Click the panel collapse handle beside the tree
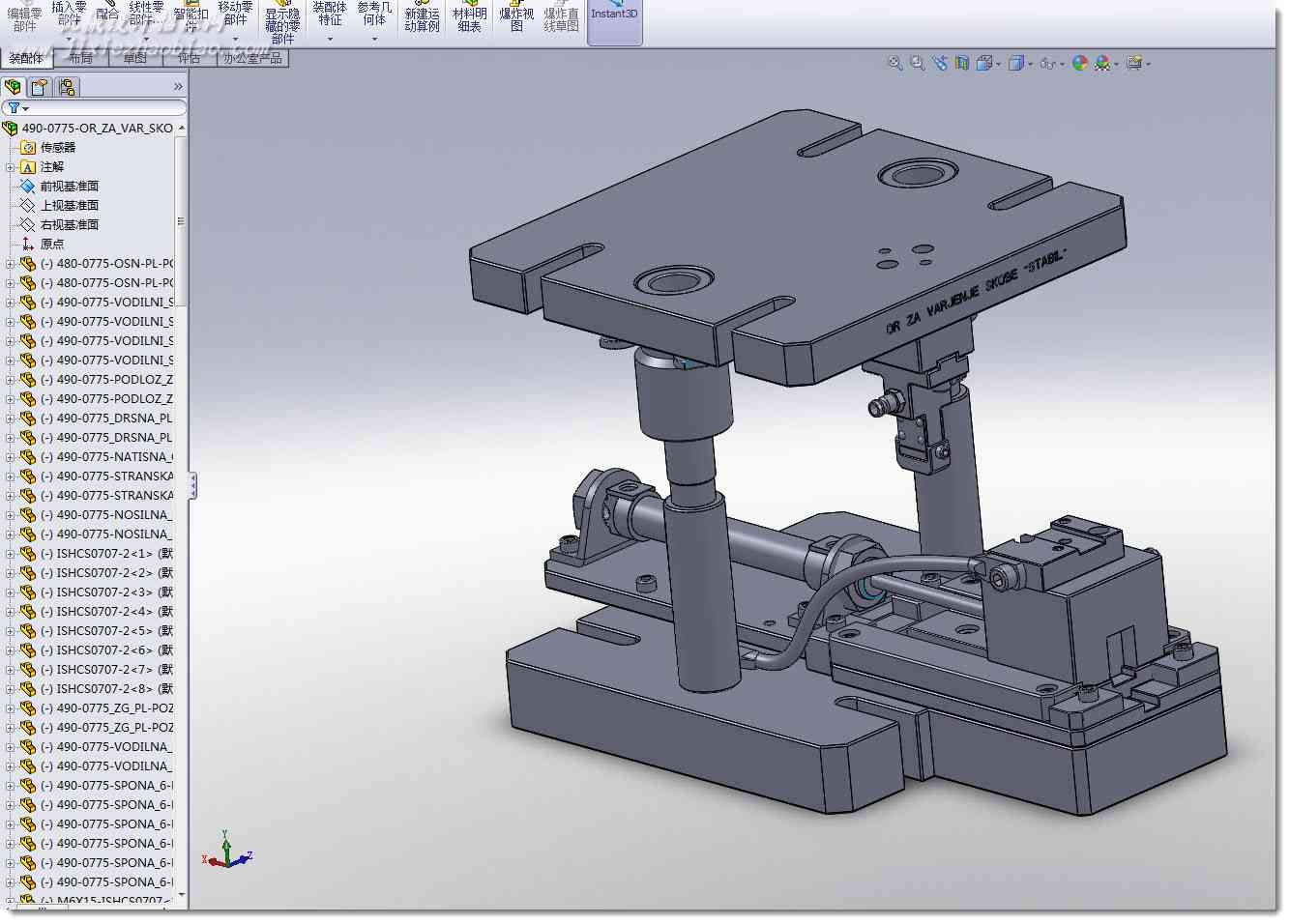 (193, 486)
